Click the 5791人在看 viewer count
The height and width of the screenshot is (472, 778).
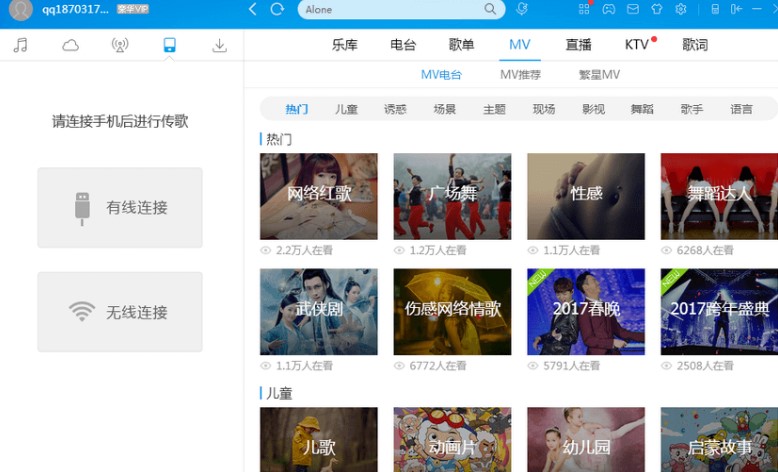click(x=572, y=366)
